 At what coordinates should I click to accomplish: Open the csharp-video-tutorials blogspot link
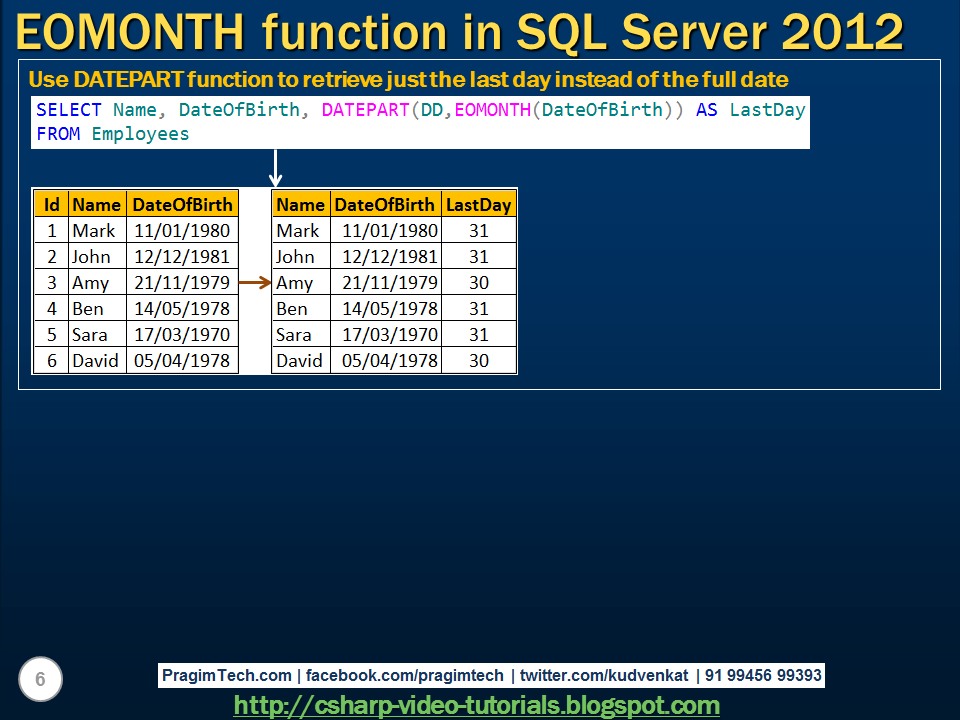pos(477,704)
